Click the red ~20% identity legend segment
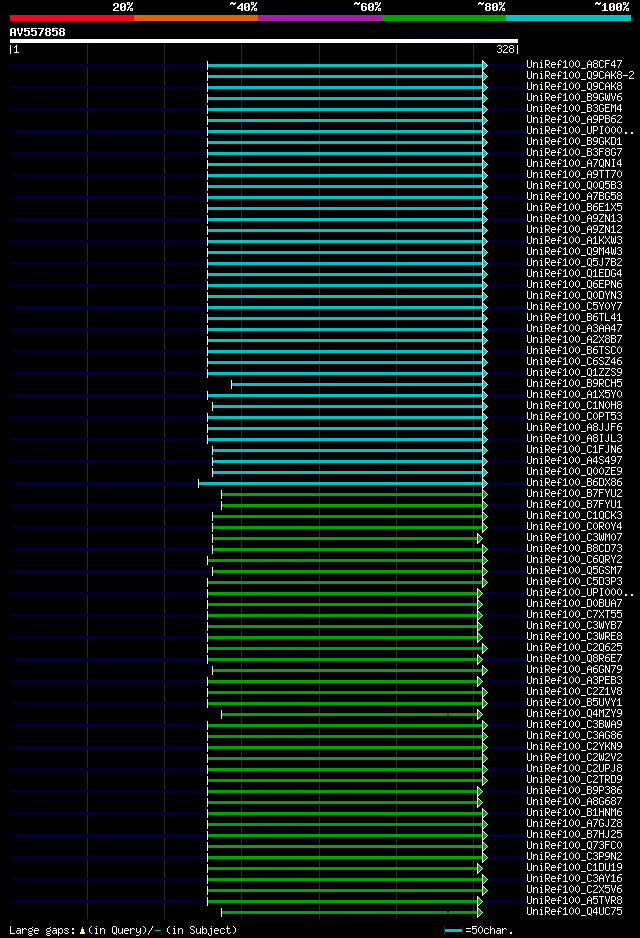640x938 pixels. click(72, 18)
